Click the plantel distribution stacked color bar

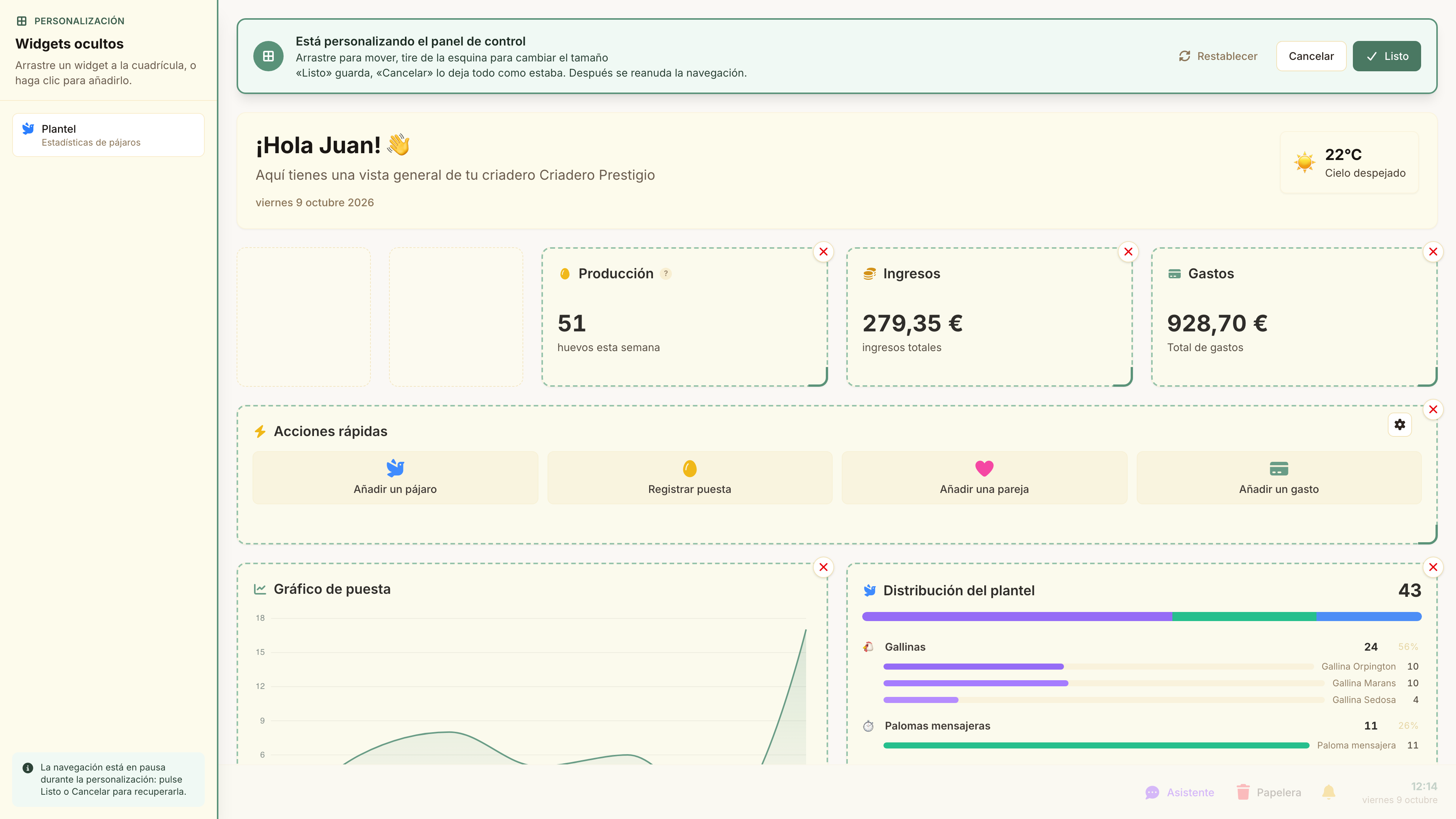[1141, 617]
